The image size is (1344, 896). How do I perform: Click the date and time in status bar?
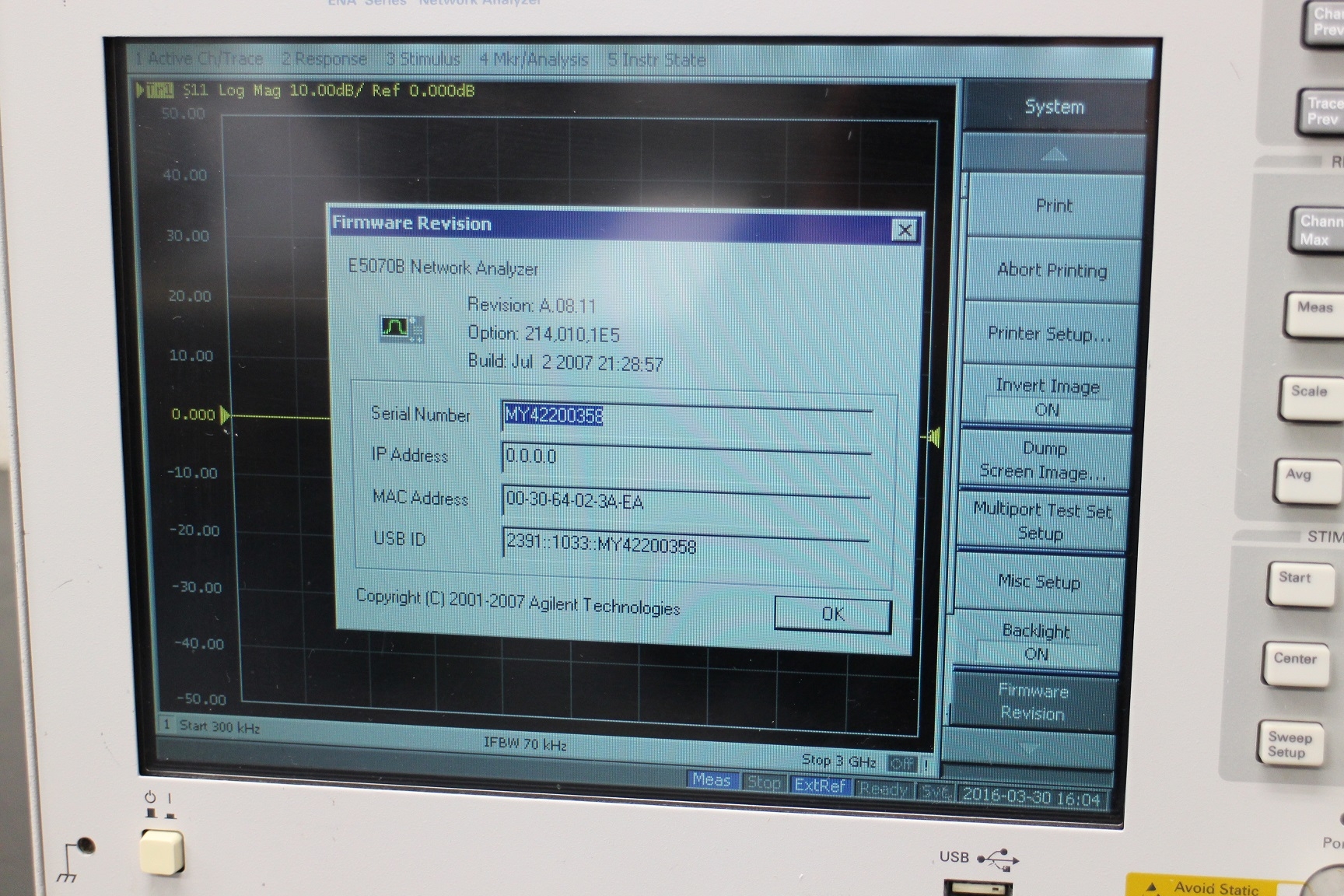click(x=1031, y=797)
